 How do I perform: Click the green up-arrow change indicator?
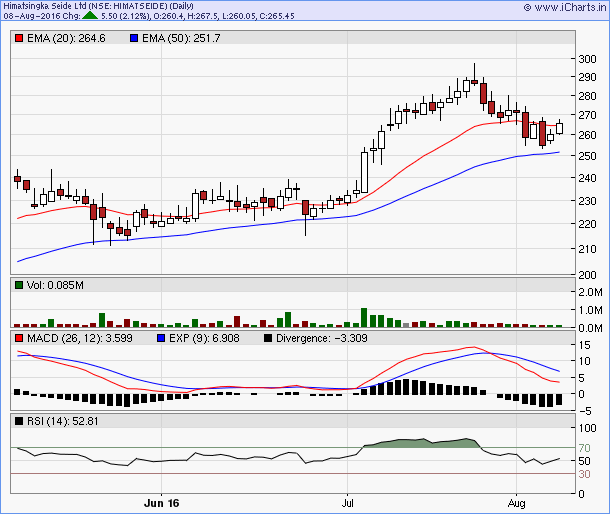click(90, 16)
